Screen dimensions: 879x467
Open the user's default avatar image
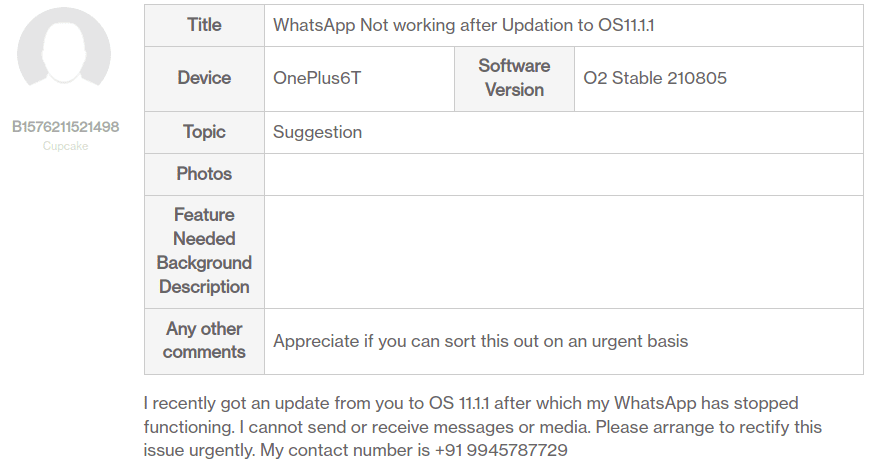click(x=64, y=54)
